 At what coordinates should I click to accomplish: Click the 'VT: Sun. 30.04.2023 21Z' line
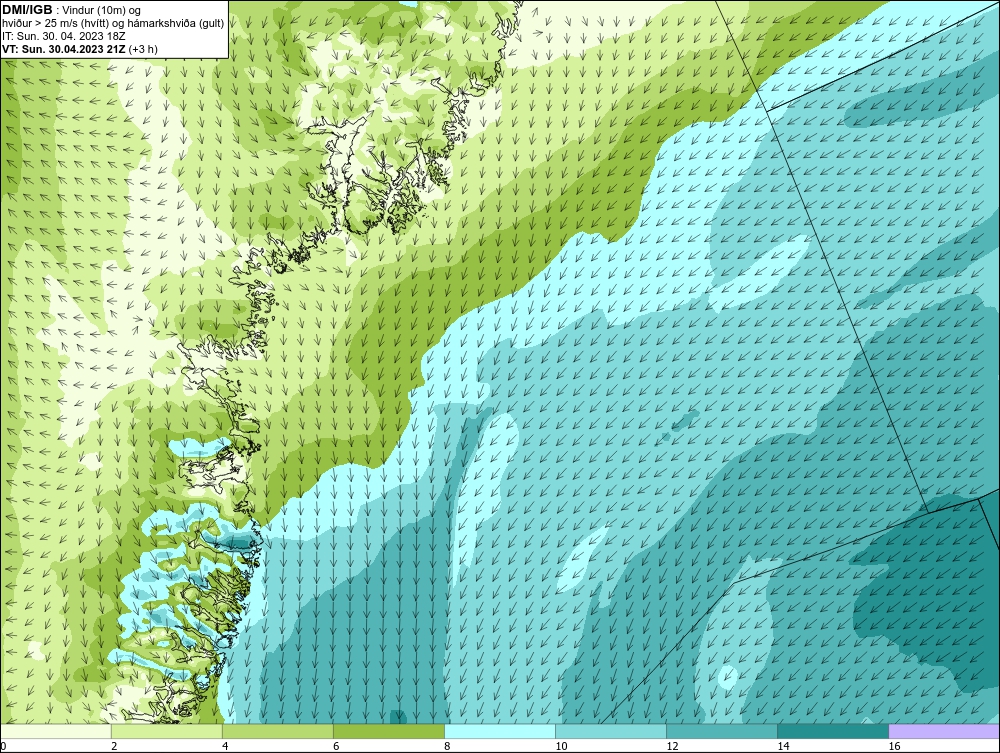80,48
